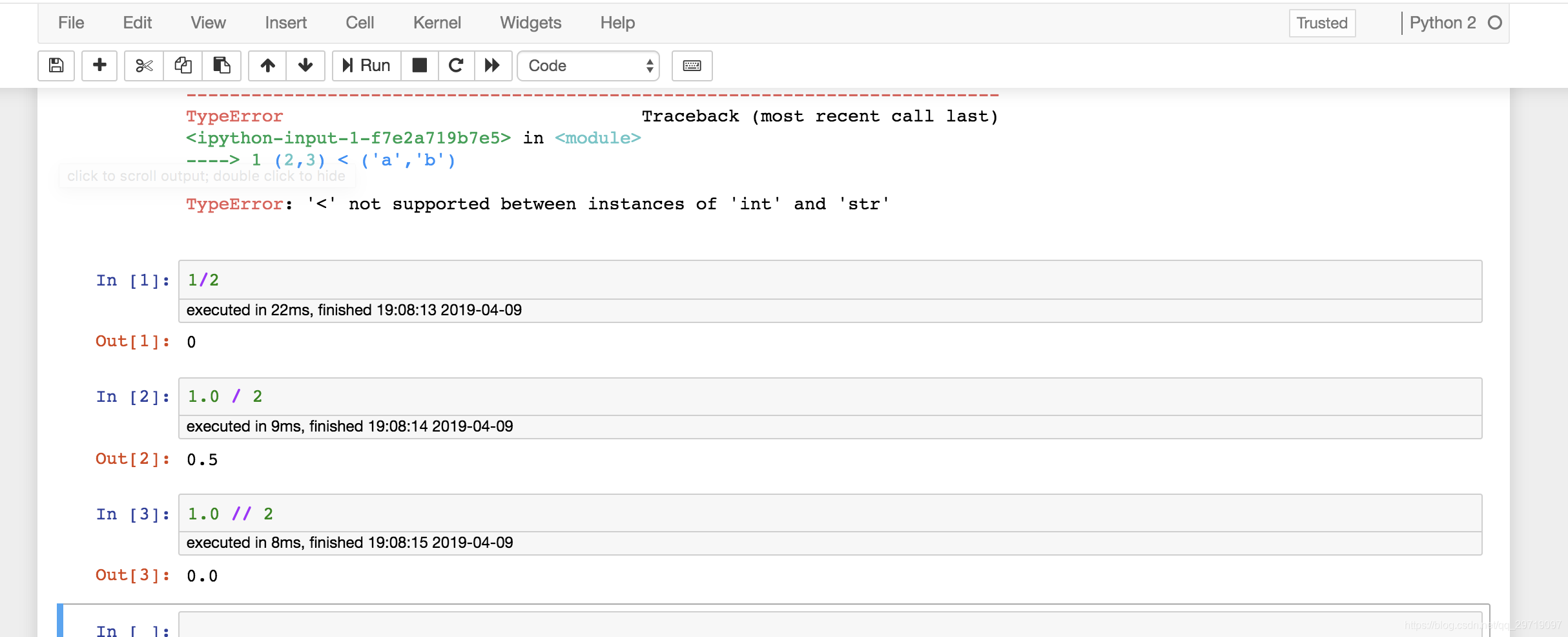Screen dimensions: 1568x637
Task: Interrupt the kernel with the stop icon
Action: click(x=420, y=65)
